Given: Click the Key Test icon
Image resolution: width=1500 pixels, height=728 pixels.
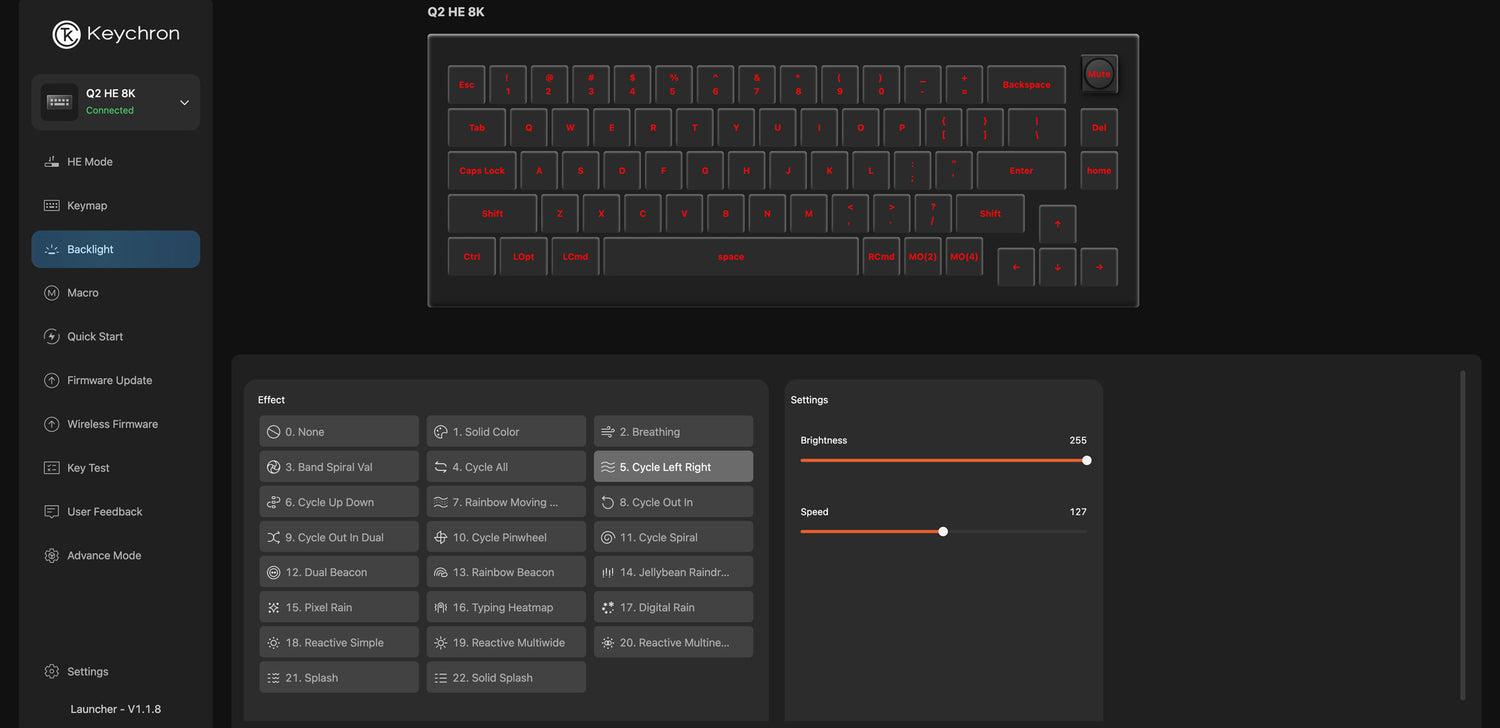Looking at the screenshot, I should click(52, 468).
